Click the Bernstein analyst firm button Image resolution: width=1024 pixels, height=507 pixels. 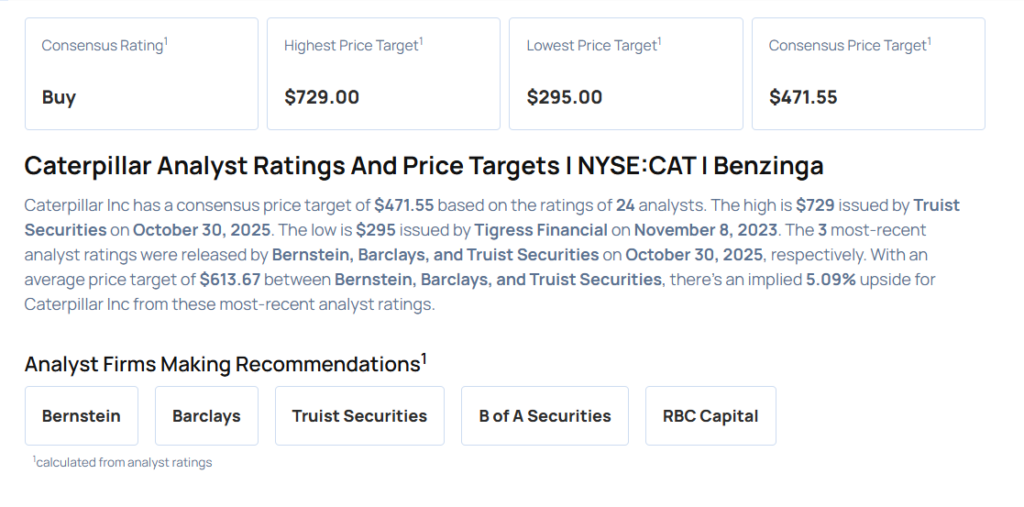(x=81, y=416)
